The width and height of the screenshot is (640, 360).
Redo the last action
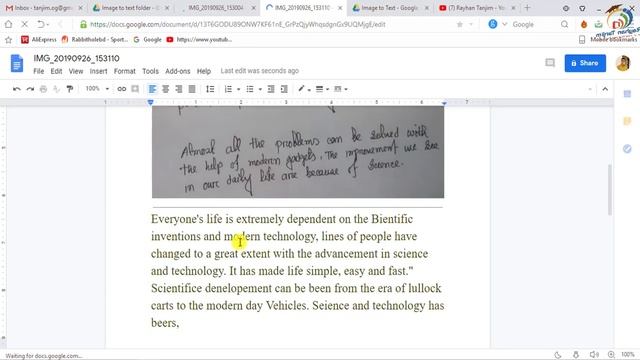pos(30,89)
